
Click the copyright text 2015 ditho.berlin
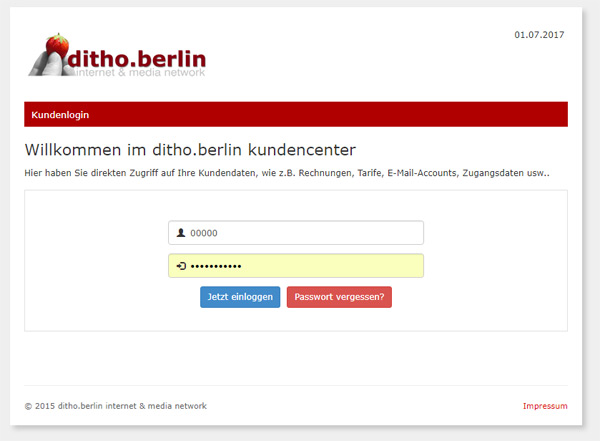tap(116, 406)
